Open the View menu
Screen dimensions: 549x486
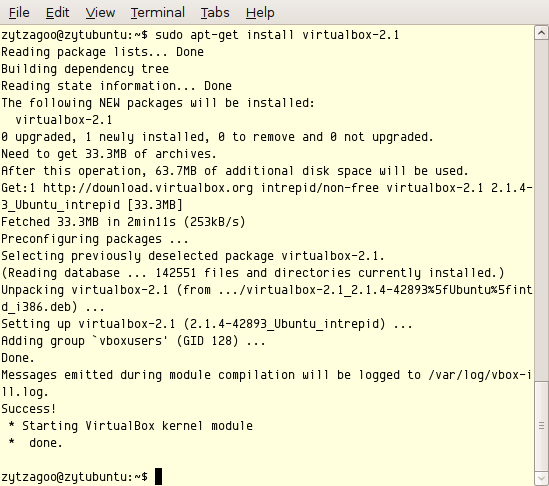[100, 13]
